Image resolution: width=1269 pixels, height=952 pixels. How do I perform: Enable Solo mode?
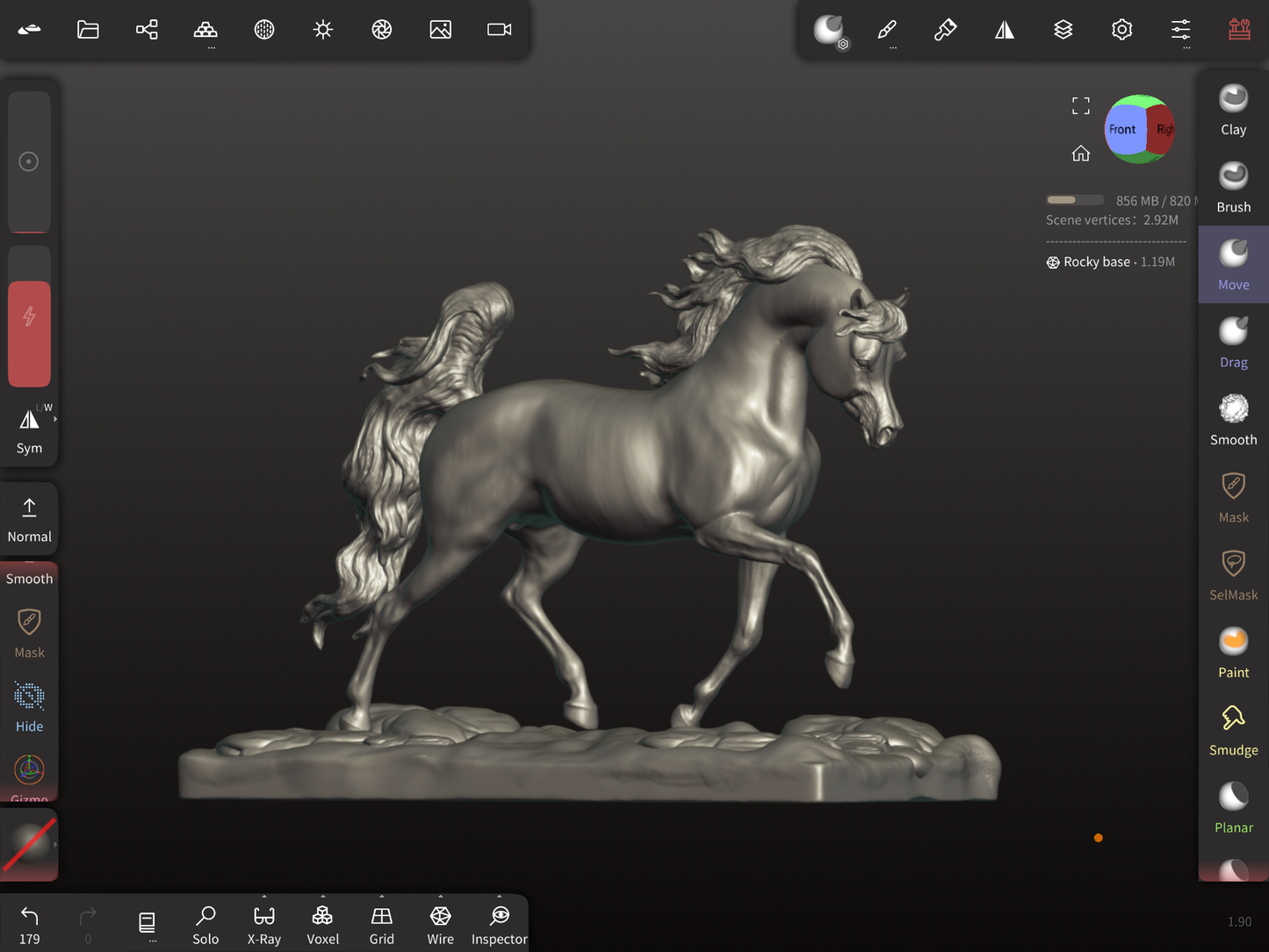pyautogui.click(x=205, y=925)
